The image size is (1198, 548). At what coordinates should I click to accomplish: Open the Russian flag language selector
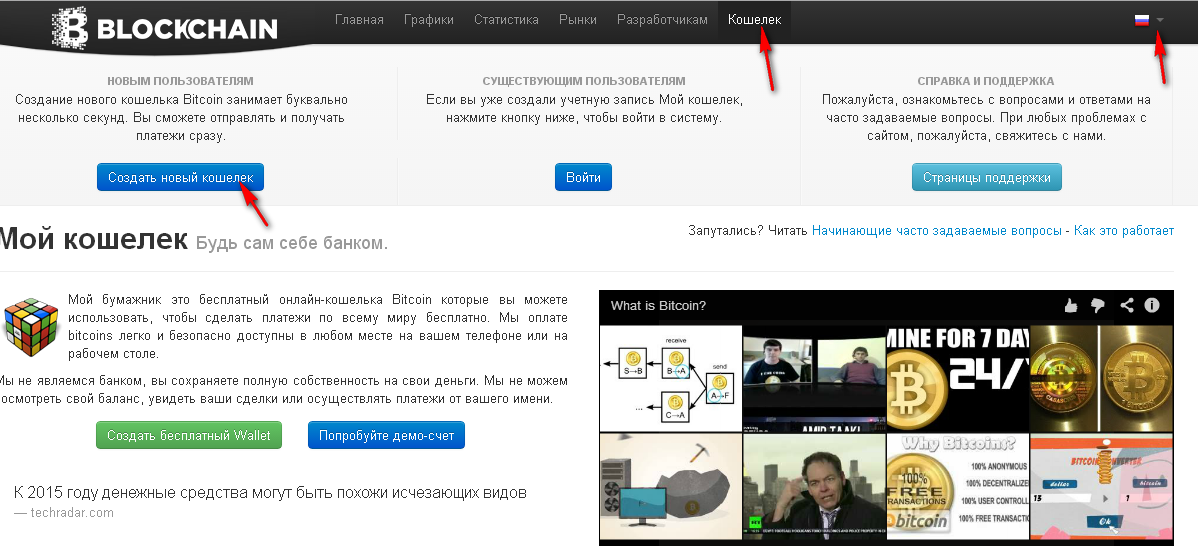pyautogui.click(x=1148, y=21)
